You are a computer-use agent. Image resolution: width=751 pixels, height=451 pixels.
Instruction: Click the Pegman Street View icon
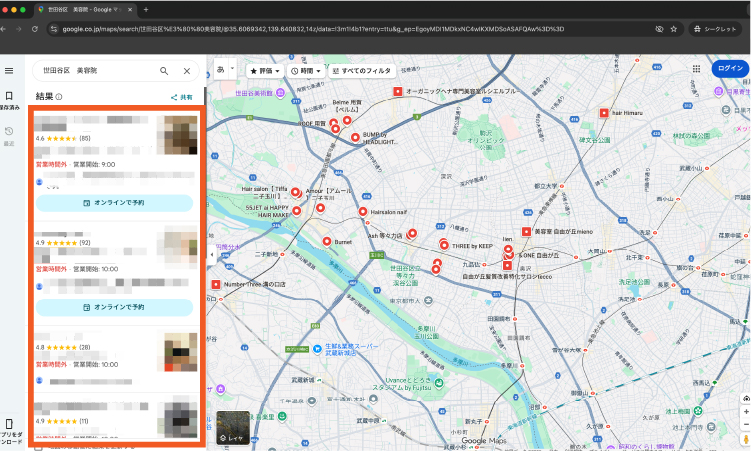click(x=745, y=438)
